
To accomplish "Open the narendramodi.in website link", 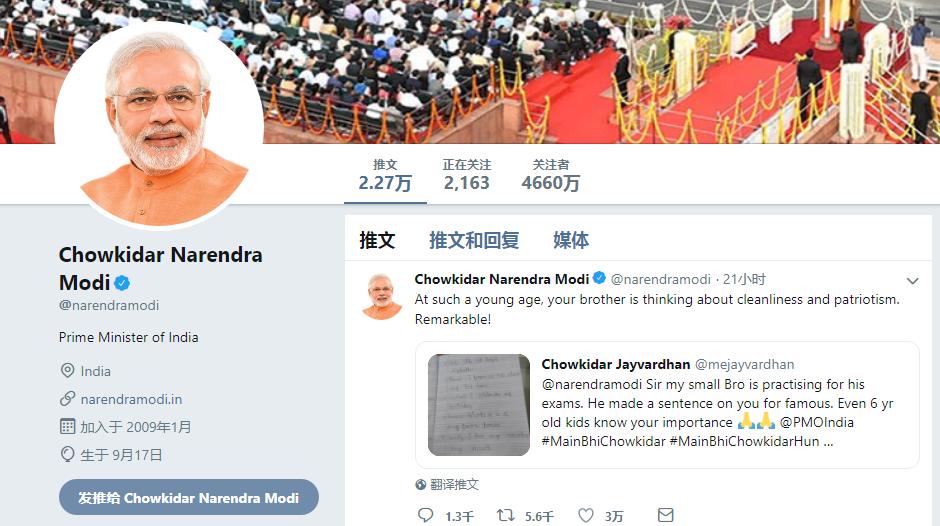I will [131, 399].
